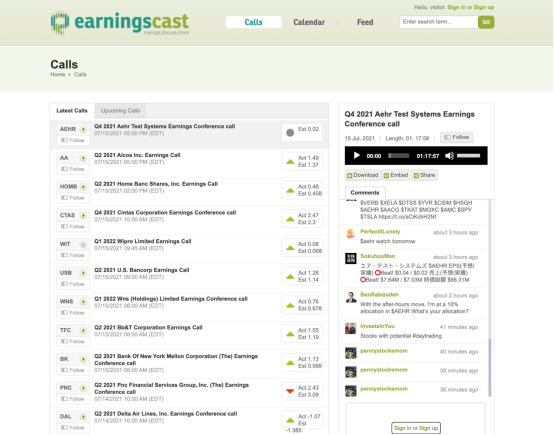The height and width of the screenshot is (435, 554).
Task: Click the Share button below the player
Action: (424, 175)
